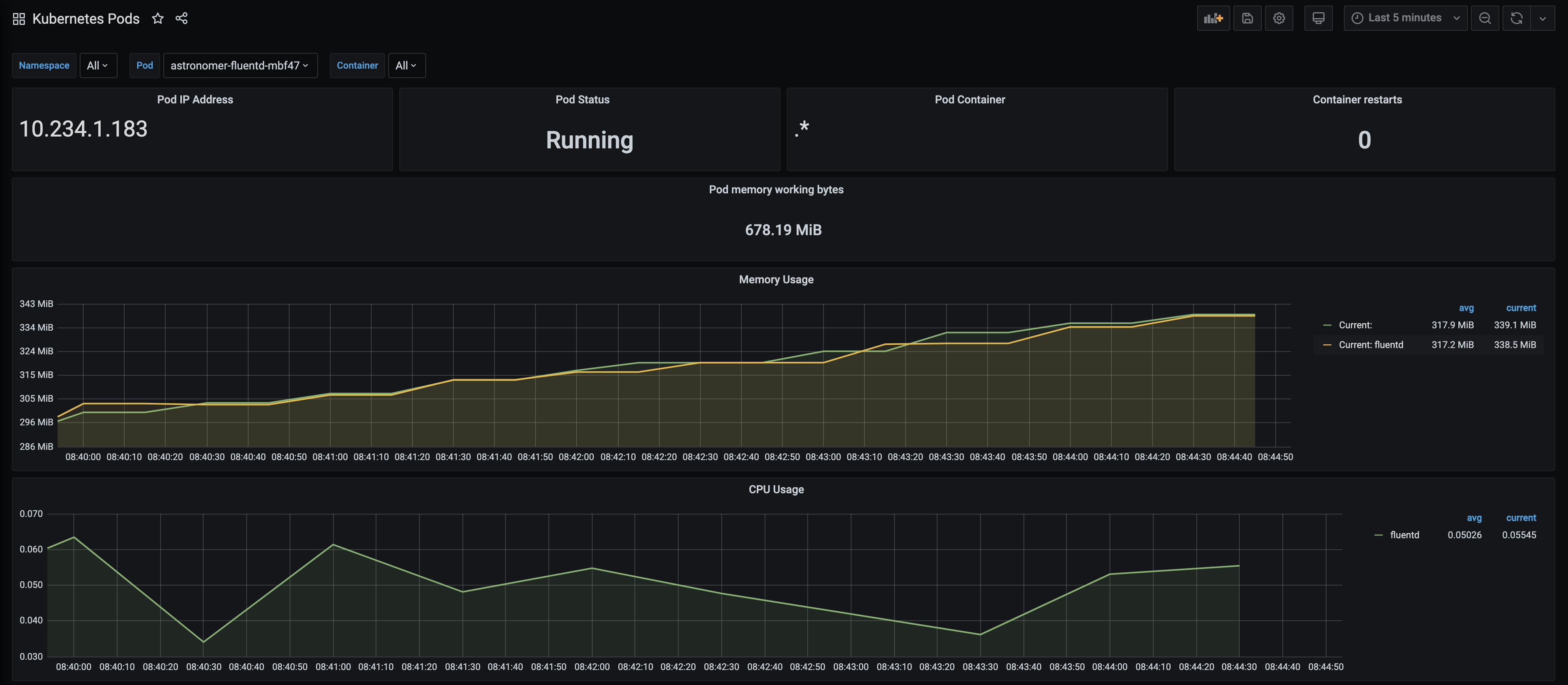The width and height of the screenshot is (1568, 685).
Task: Click the Namespace variable label
Action: (44, 65)
